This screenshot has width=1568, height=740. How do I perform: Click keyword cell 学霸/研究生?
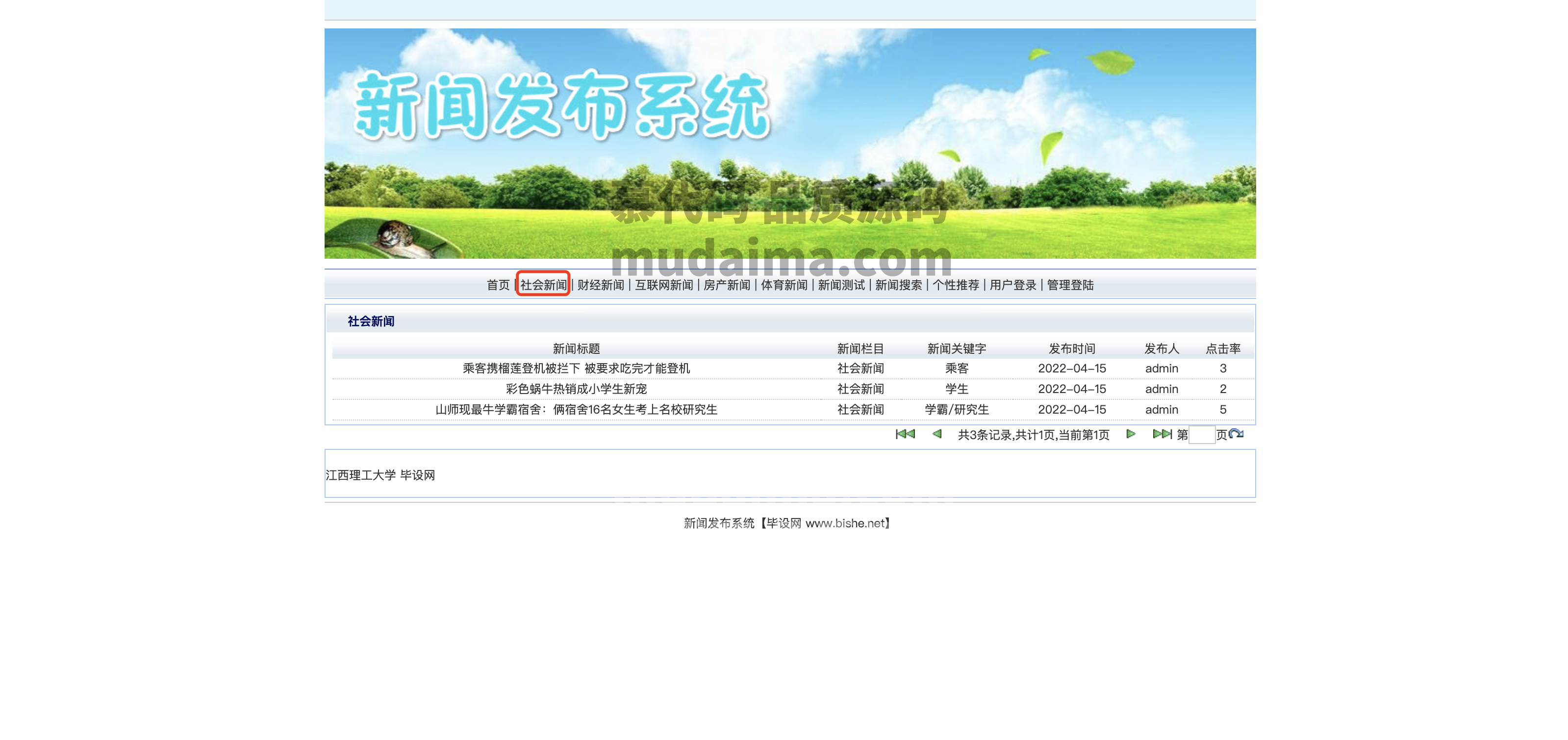(957, 410)
